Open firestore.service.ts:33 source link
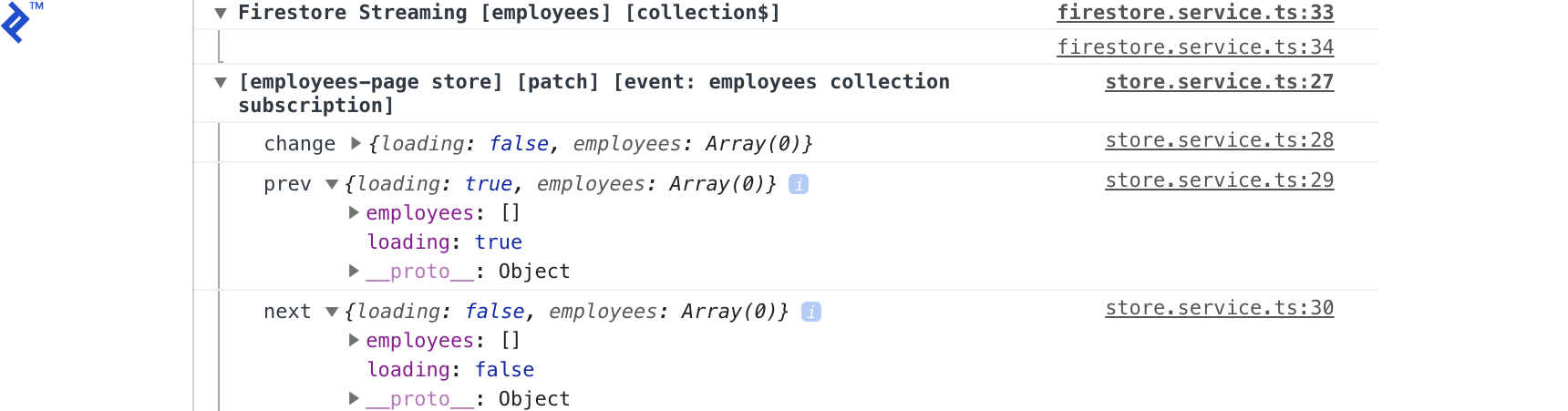 click(1194, 13)
